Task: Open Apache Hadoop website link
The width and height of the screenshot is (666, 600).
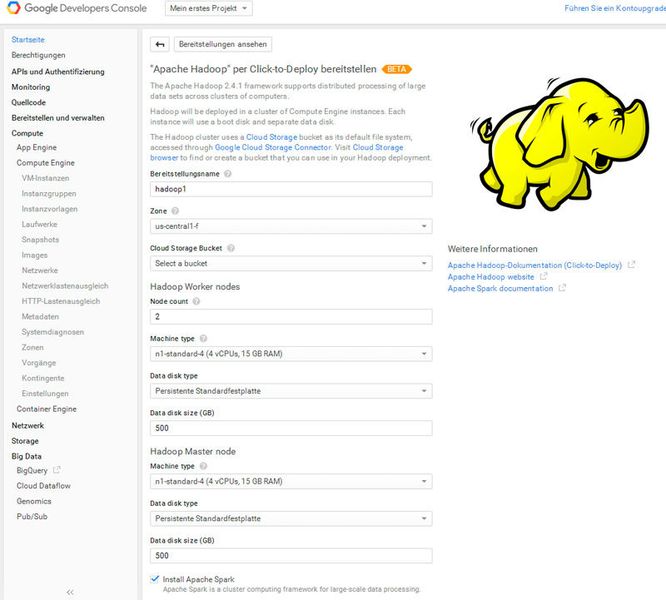Action: tap(491, 277)
